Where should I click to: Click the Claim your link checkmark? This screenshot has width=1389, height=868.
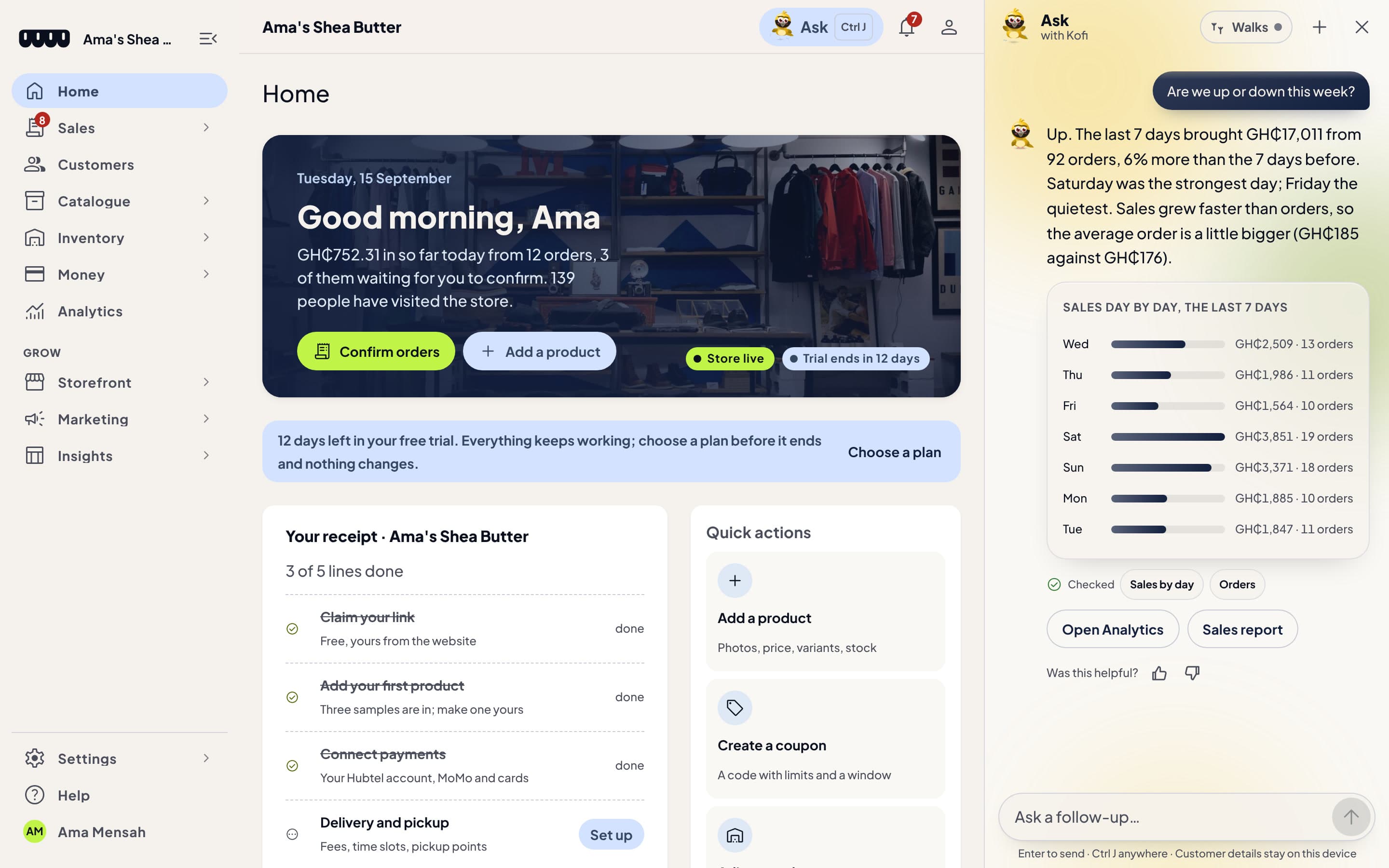(x=292, y=629)
